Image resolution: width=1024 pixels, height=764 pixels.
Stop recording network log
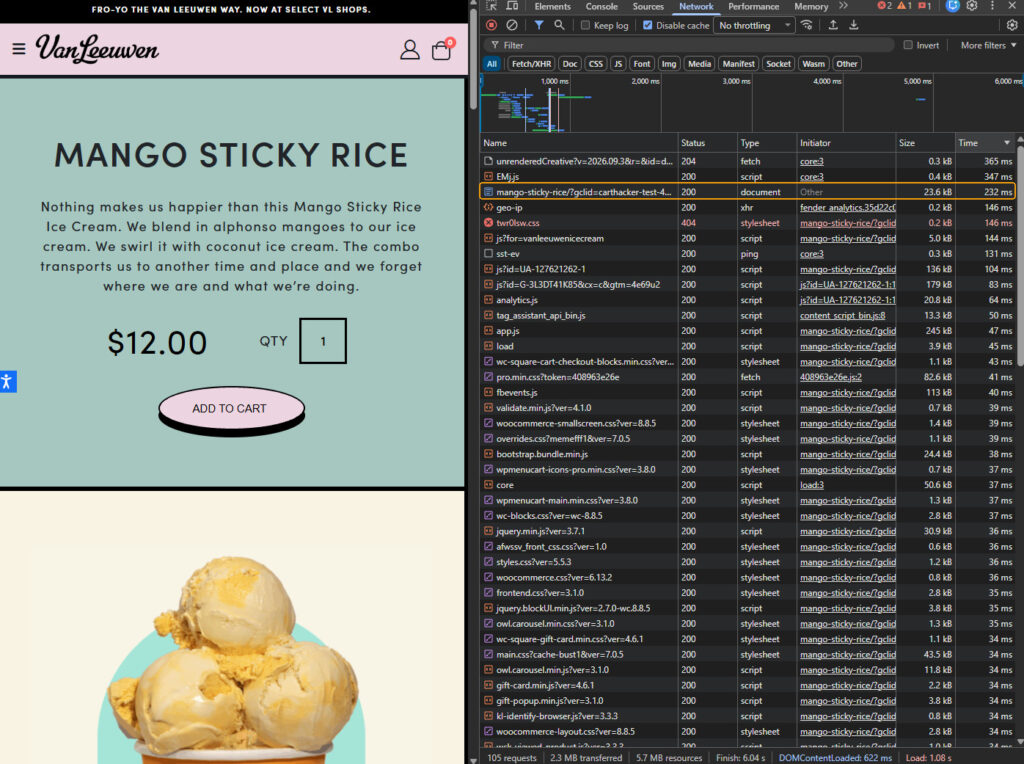tap(492, 25)
